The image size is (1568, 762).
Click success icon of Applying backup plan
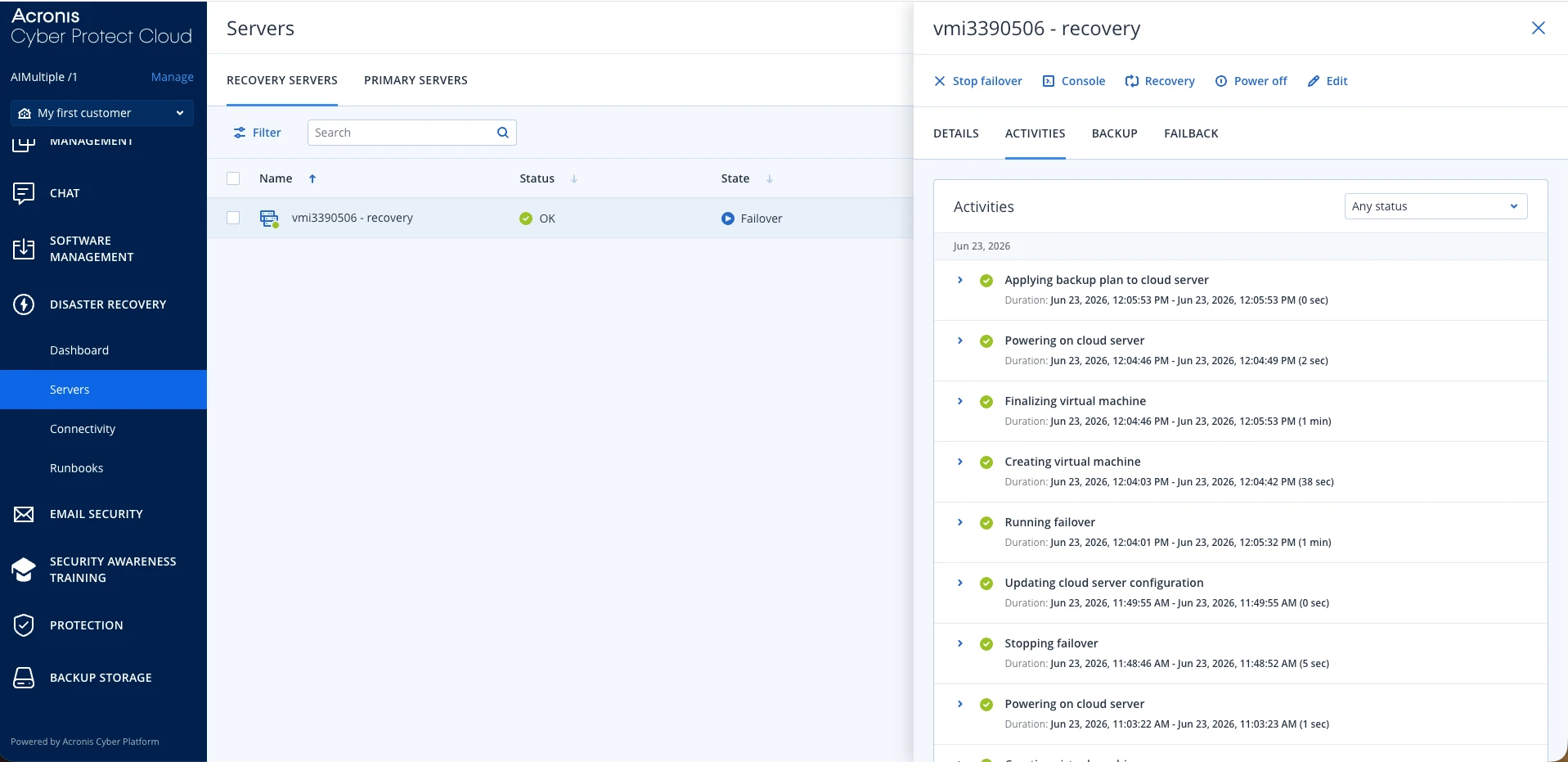986,281
